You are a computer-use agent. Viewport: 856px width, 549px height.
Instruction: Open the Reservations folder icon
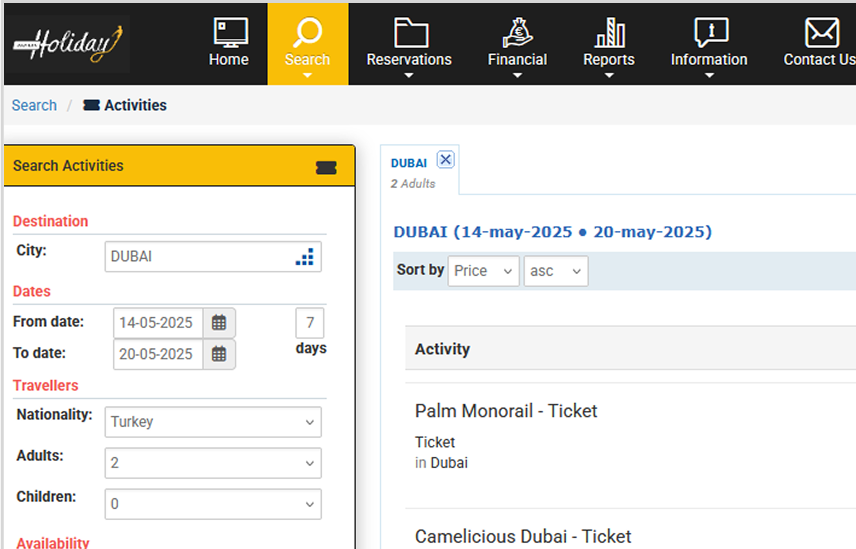coord(411,33)
